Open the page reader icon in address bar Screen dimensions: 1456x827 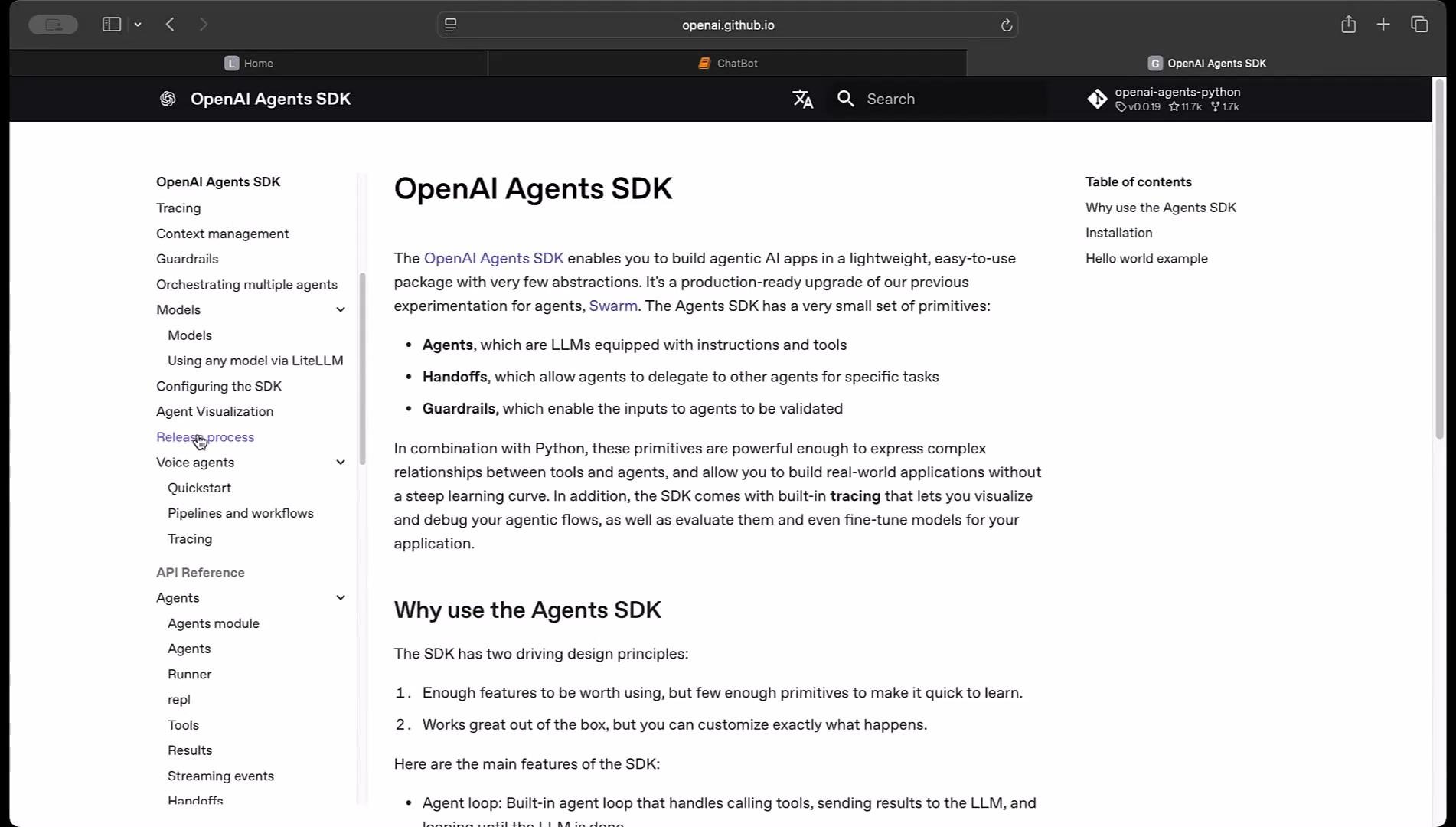[451, 25]
